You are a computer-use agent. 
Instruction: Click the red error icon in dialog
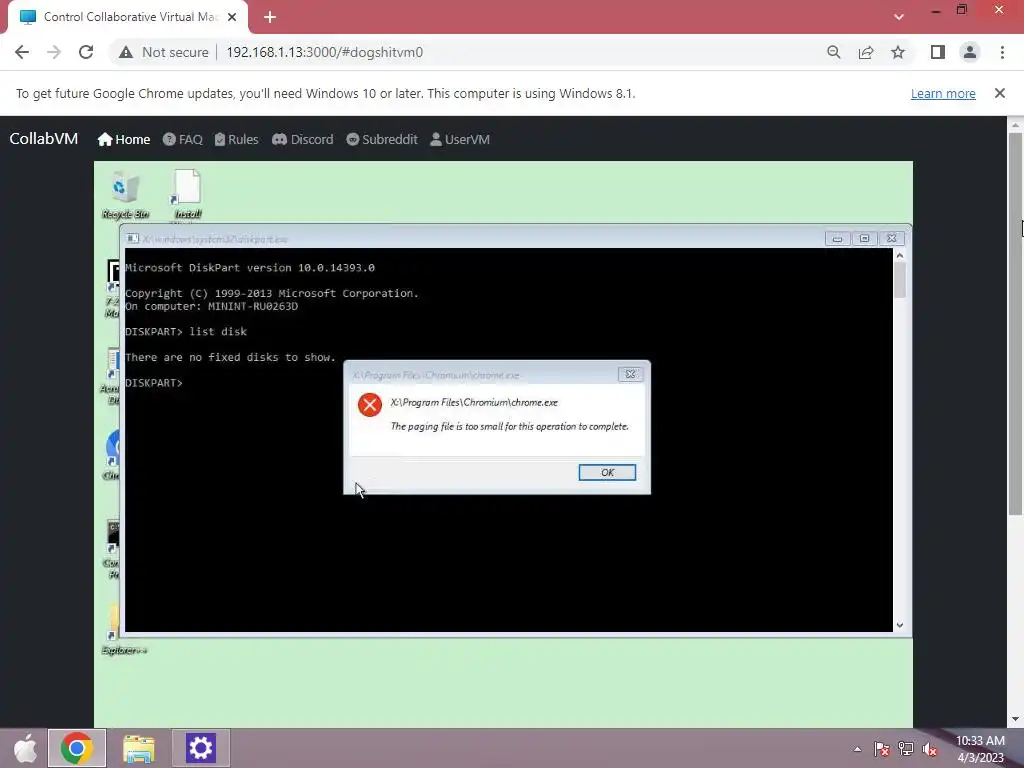coord(370,404)
